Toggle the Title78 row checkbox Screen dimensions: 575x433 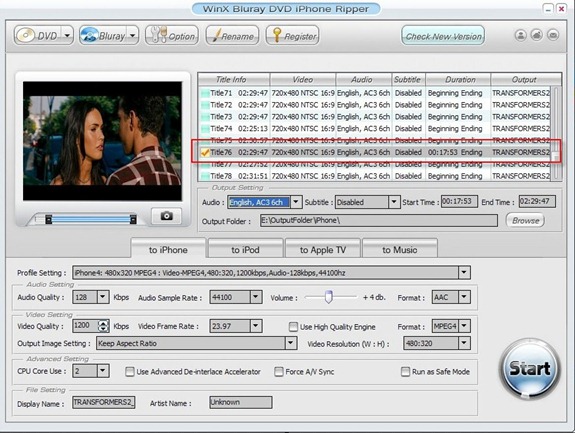[x=205, y=176]
